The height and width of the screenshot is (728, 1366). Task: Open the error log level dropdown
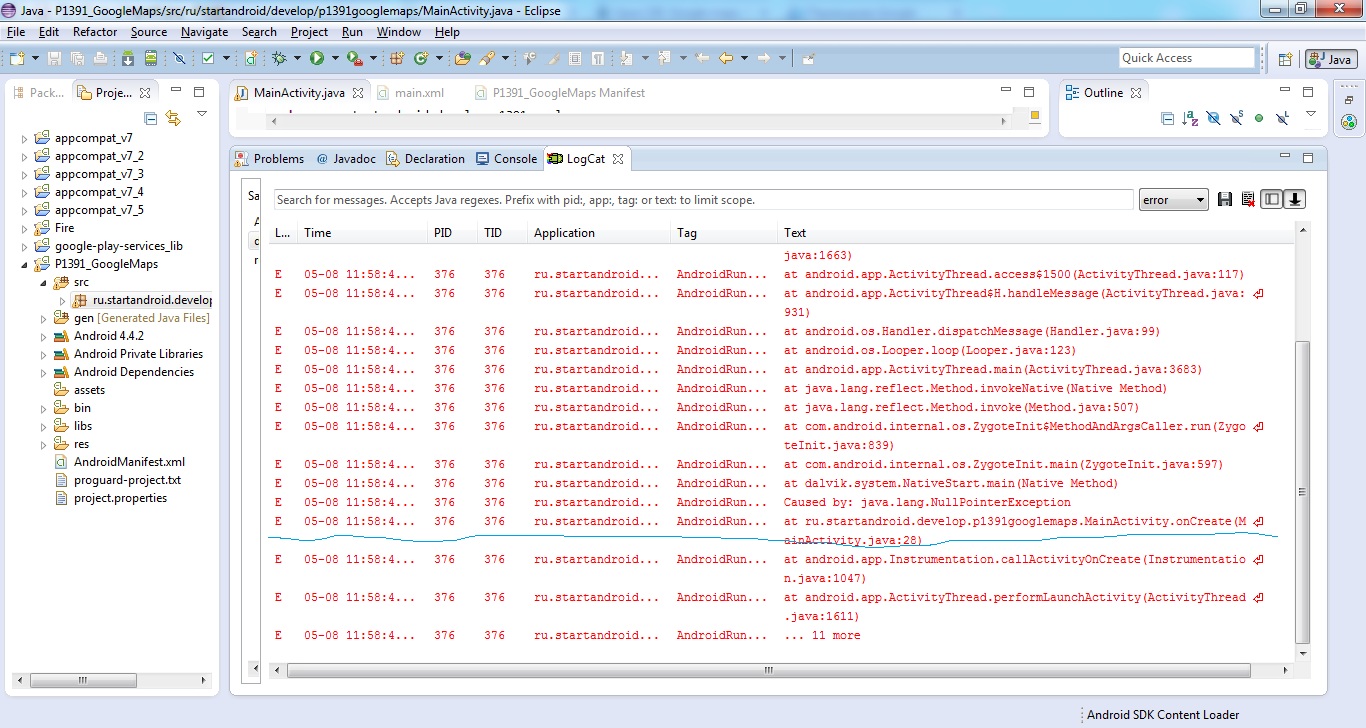tap(1174, 200)
